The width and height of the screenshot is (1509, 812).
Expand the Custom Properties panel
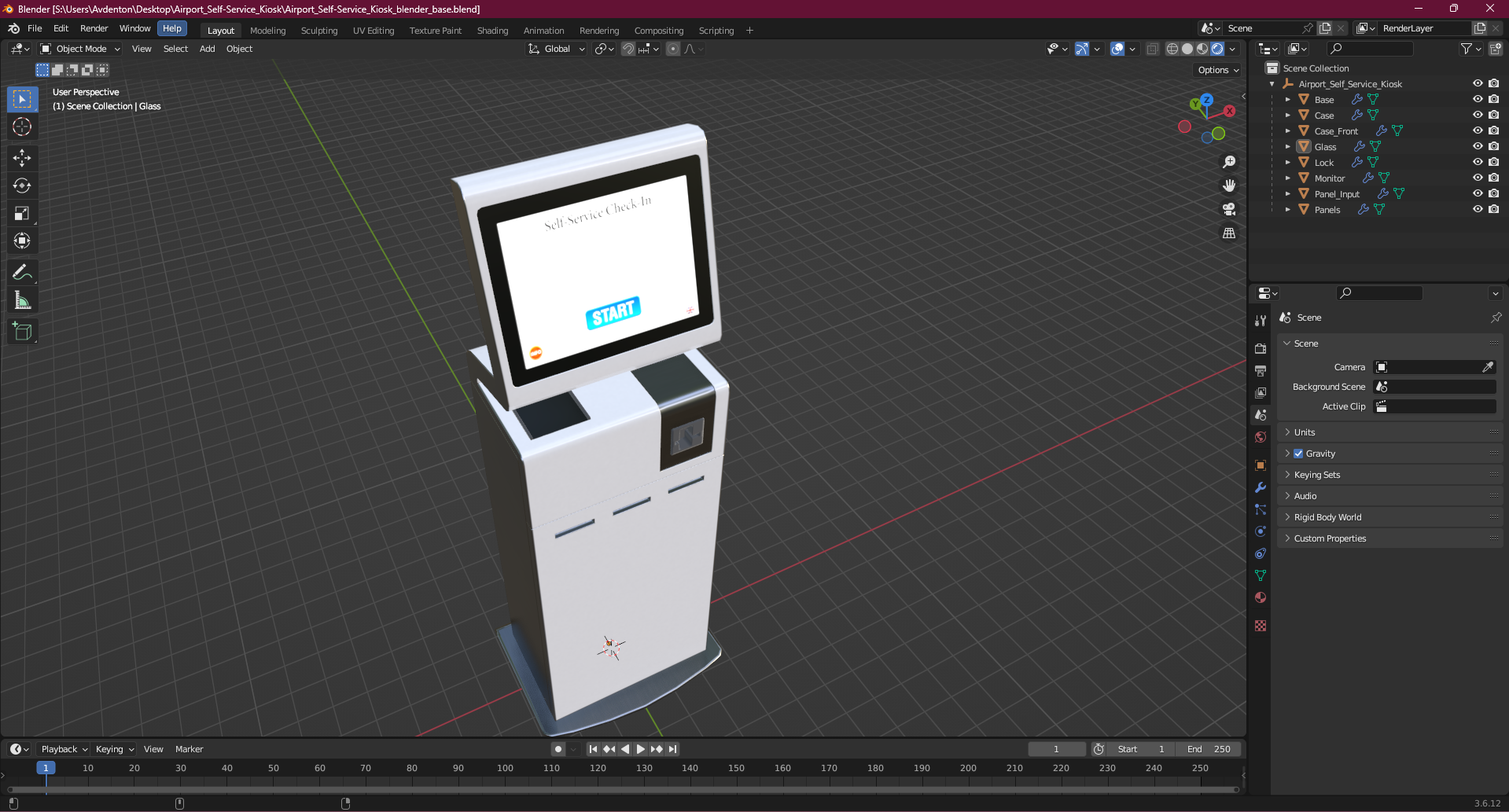[x=1390, y=538]
